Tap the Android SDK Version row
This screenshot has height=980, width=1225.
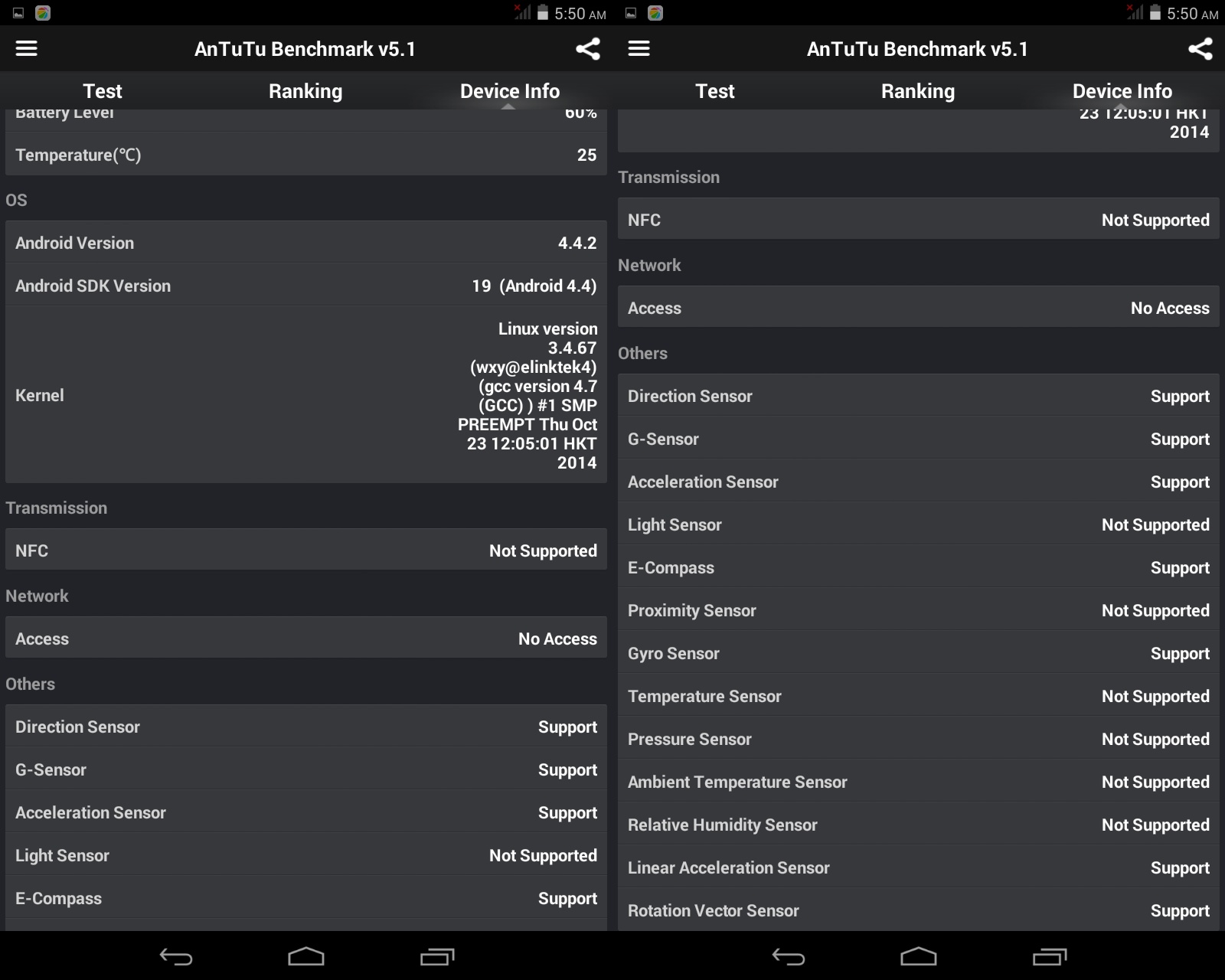[306, 286]
